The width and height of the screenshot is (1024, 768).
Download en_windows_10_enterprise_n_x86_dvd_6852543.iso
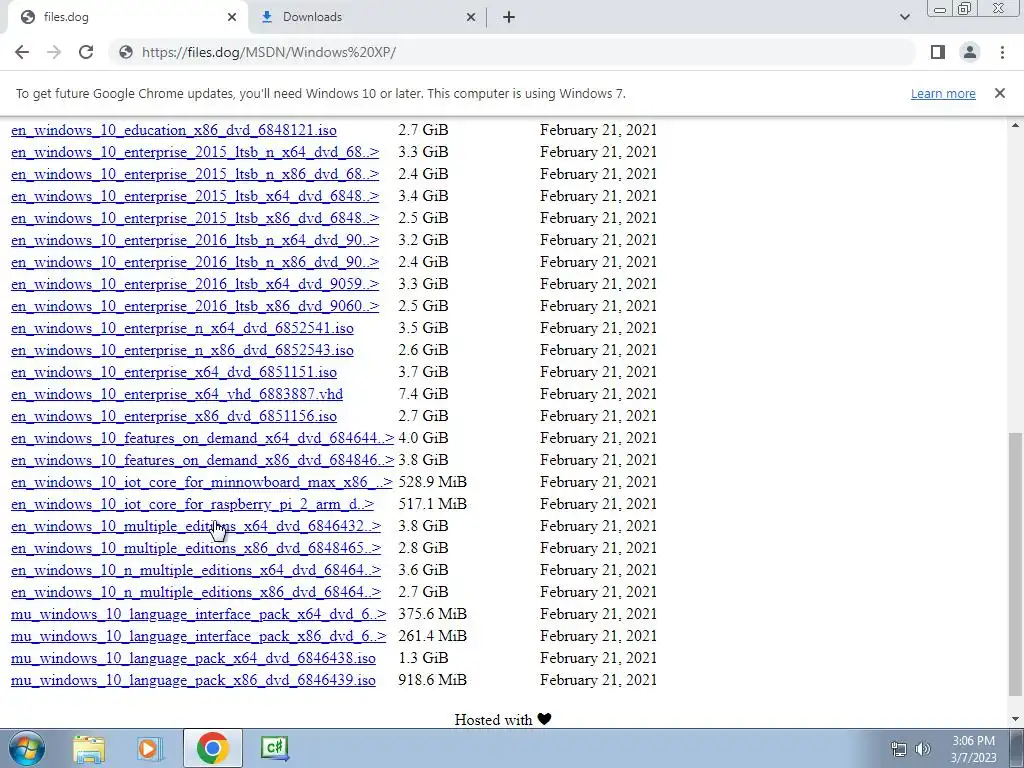(x=182, y=350)
